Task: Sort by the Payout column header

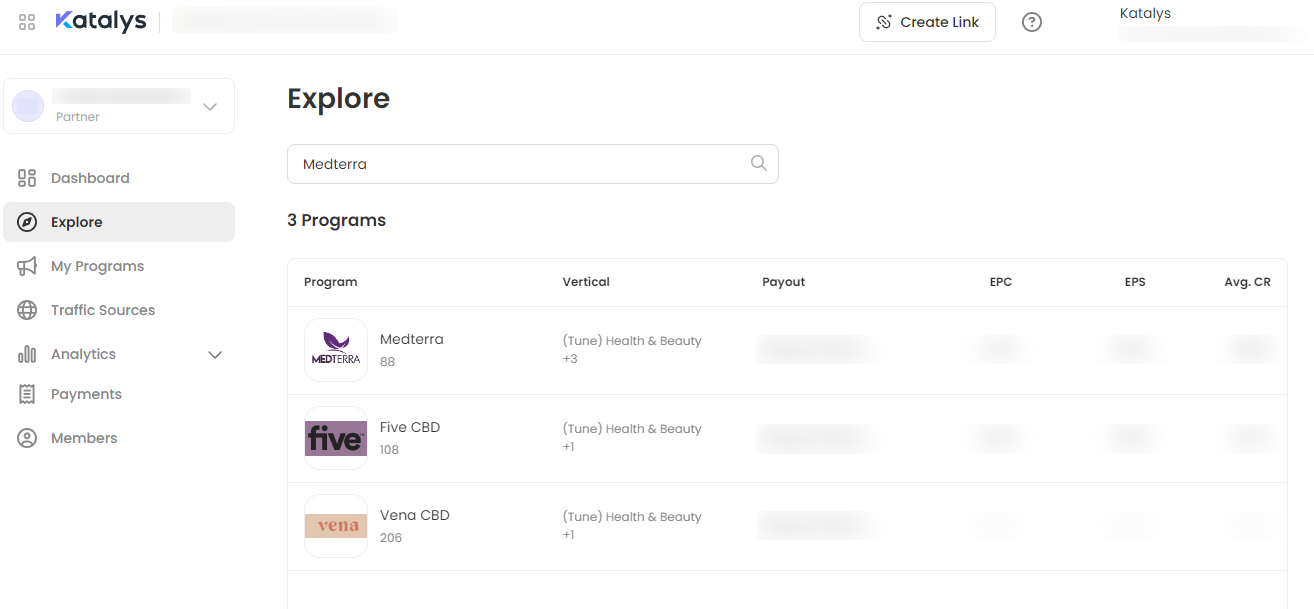Action: 783,282
